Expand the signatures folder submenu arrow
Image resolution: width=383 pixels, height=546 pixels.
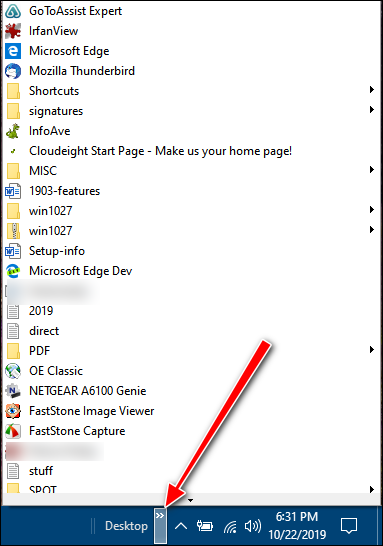tap(372, 110)
